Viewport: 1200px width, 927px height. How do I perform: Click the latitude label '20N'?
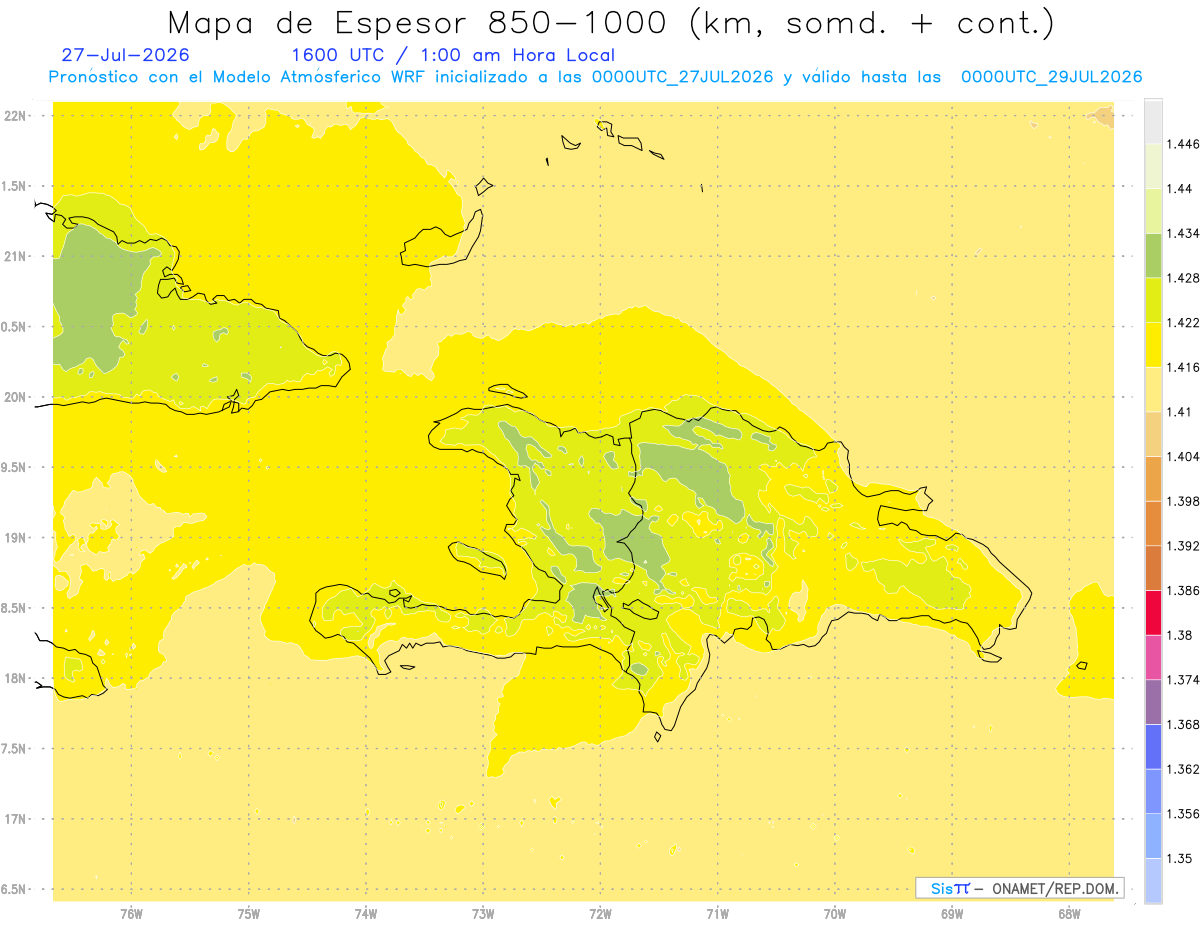16,397
